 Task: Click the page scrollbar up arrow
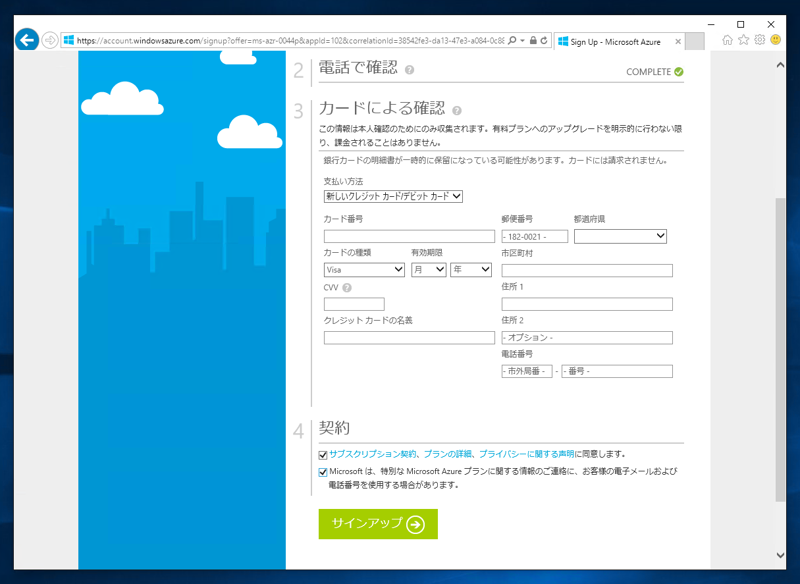click(x=780, y=65)
